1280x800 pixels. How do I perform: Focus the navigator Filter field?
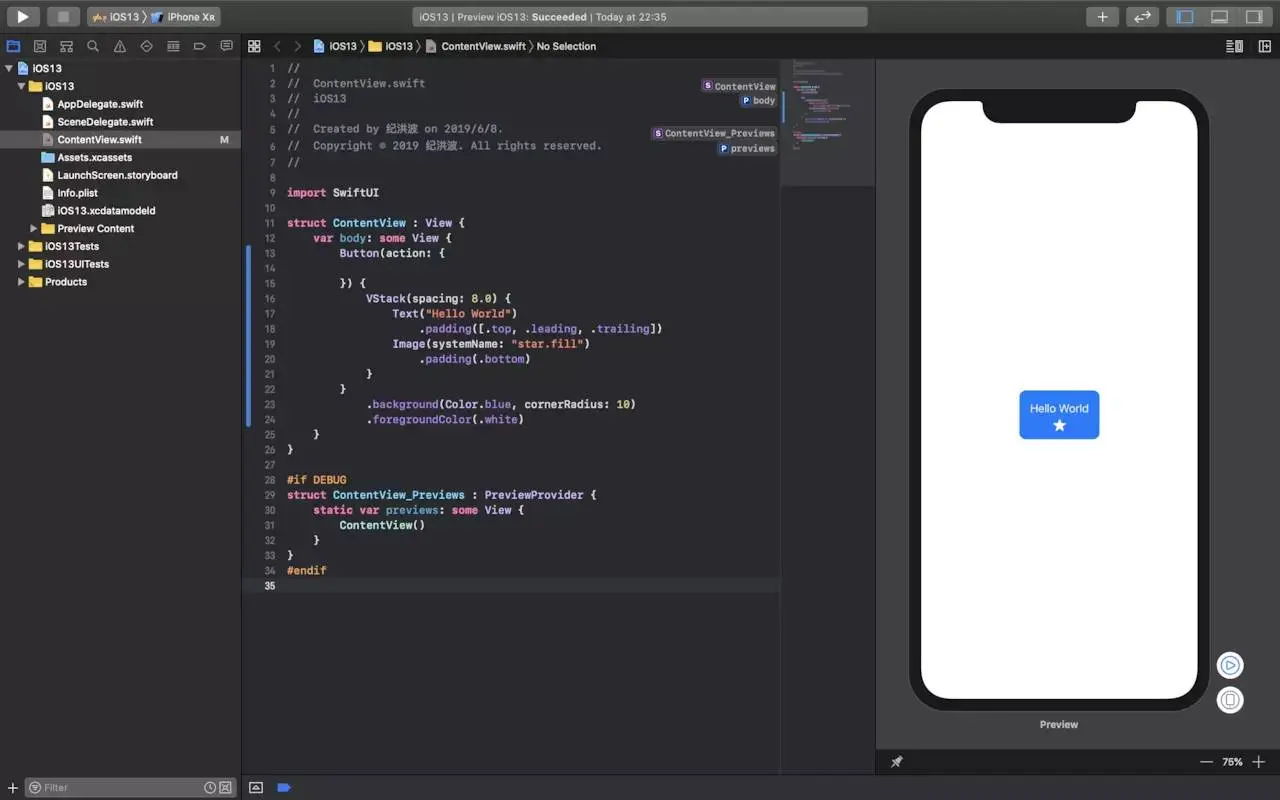point(130,788)
